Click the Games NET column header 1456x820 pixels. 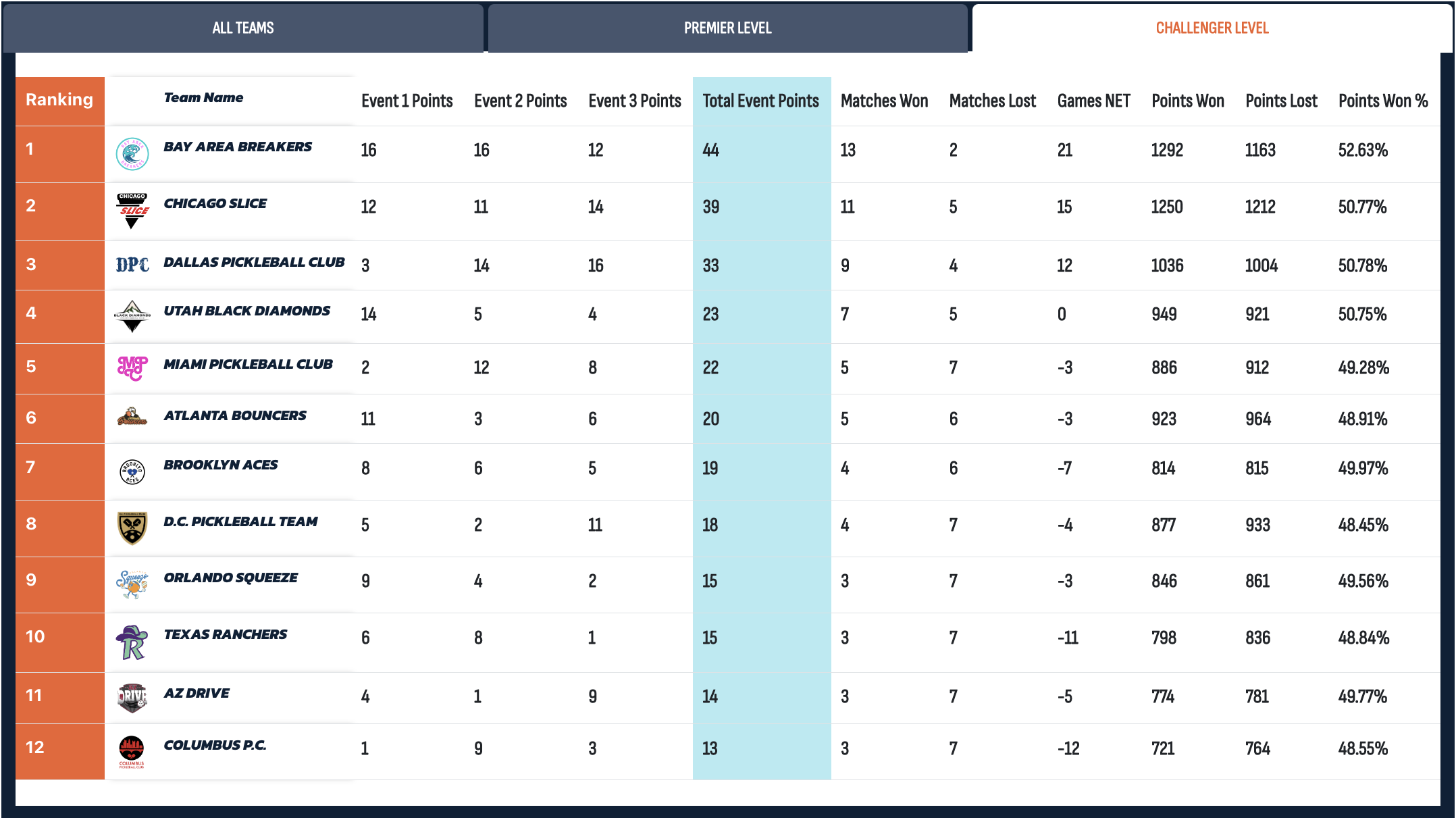pyautogui.click(x=1093, y=101)
